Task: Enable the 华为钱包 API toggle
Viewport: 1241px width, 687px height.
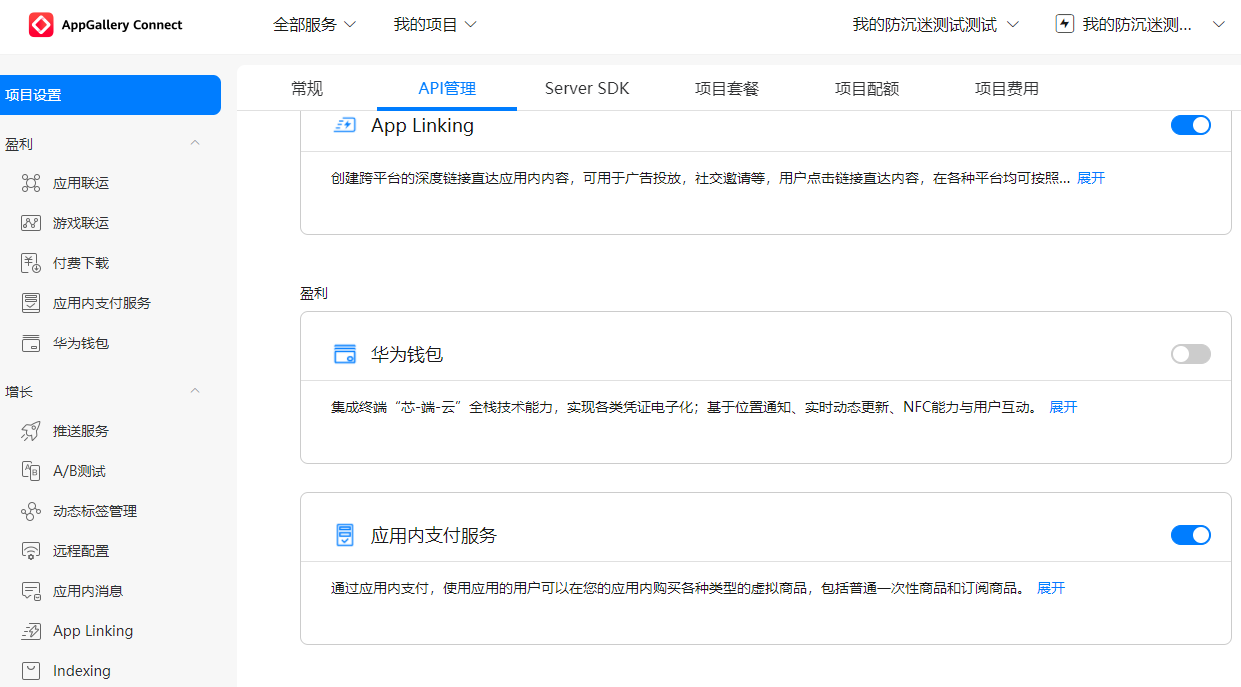Action: coord(1191,354)
